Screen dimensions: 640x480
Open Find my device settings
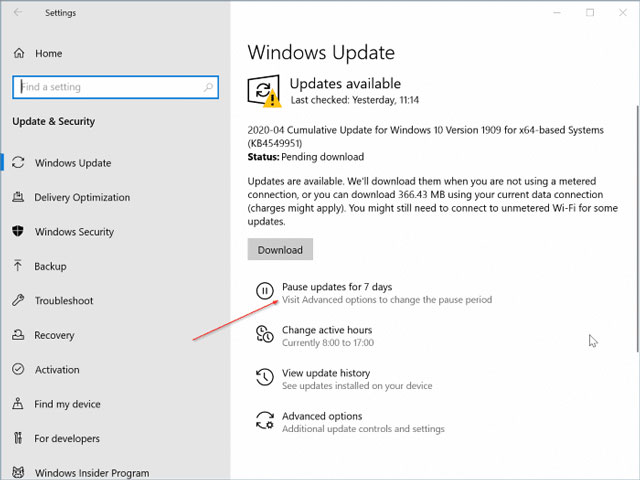tap(67, 404)
